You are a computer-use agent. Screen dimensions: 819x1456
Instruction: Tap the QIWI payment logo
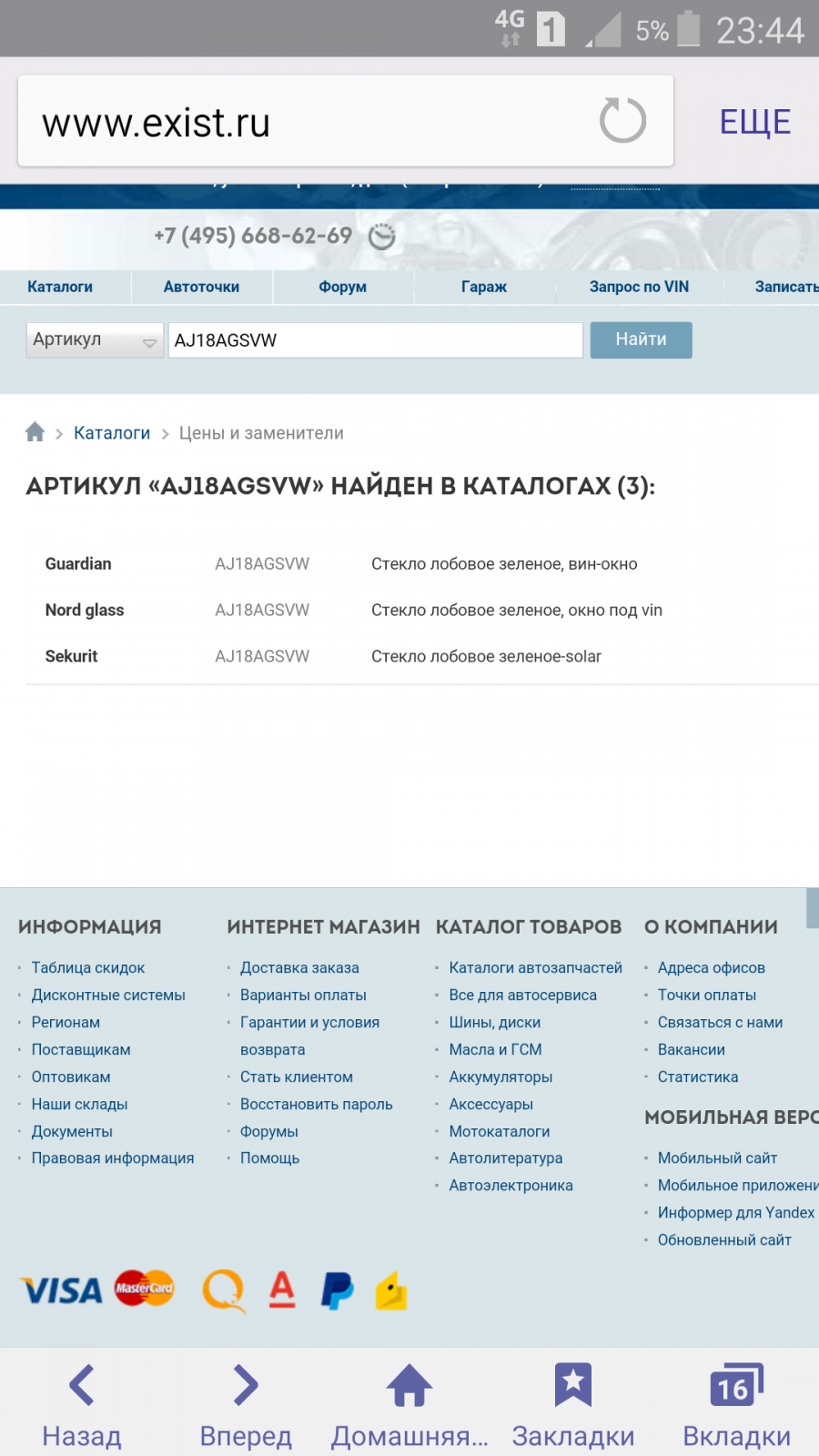pyautogui.click(x=224, y=1290)
